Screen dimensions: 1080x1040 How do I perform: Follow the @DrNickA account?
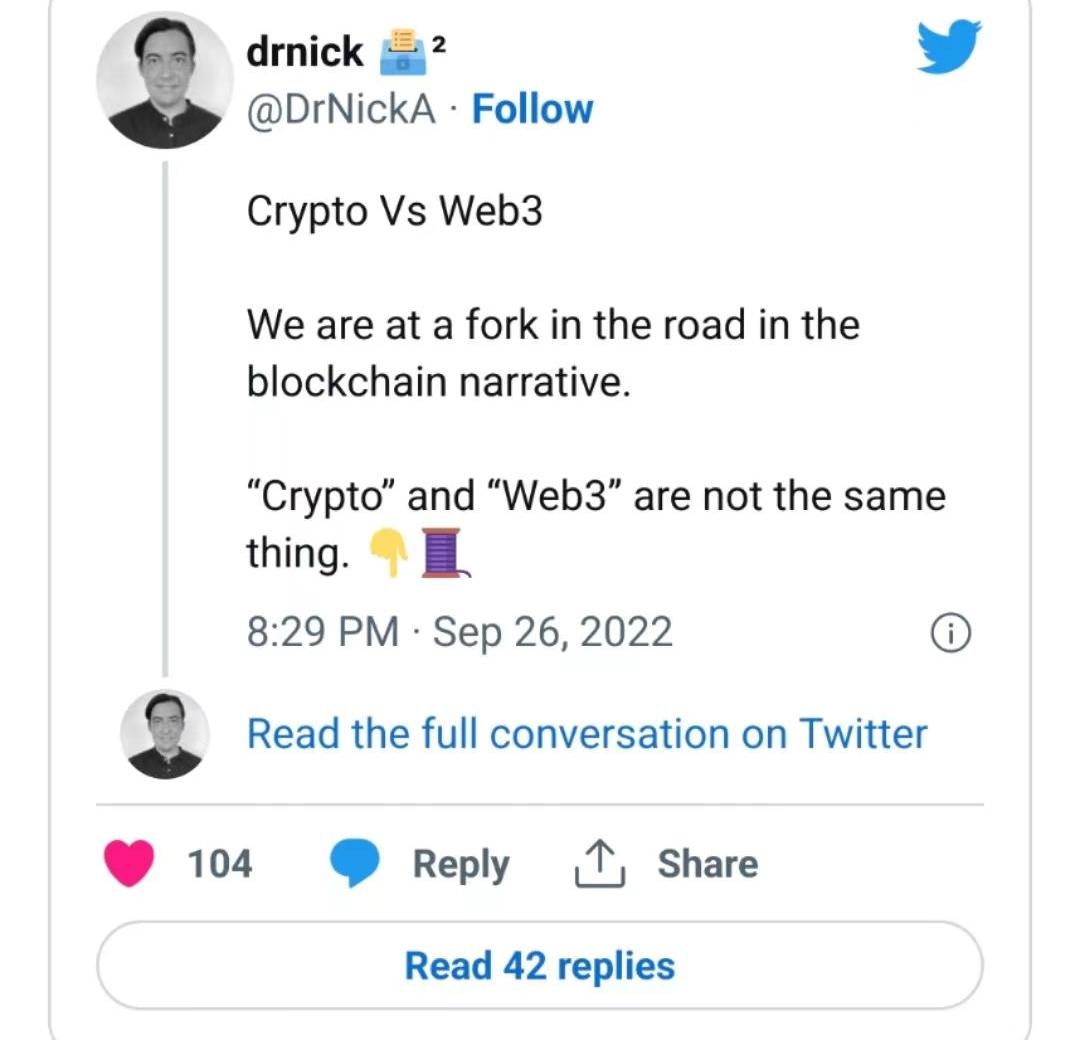532,109
